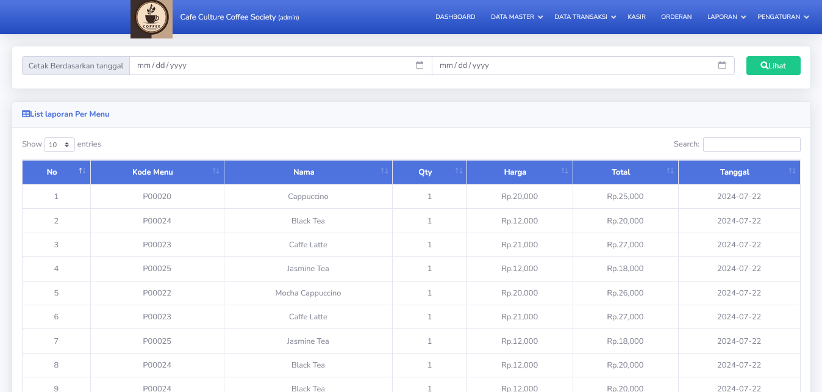Expand the Data Master dropdown menu

pos(516,17)
